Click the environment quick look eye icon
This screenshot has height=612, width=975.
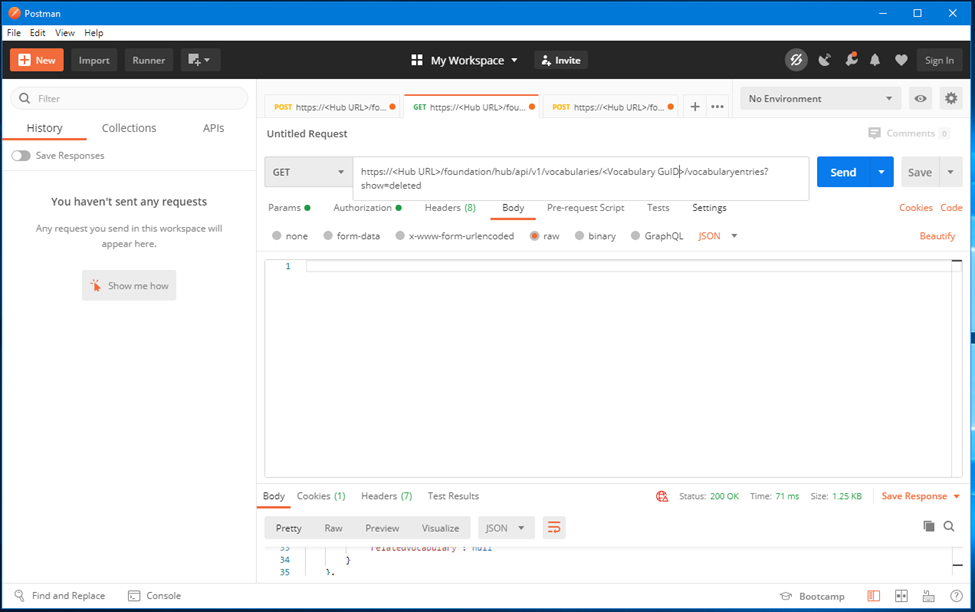(x=920, y=99)
